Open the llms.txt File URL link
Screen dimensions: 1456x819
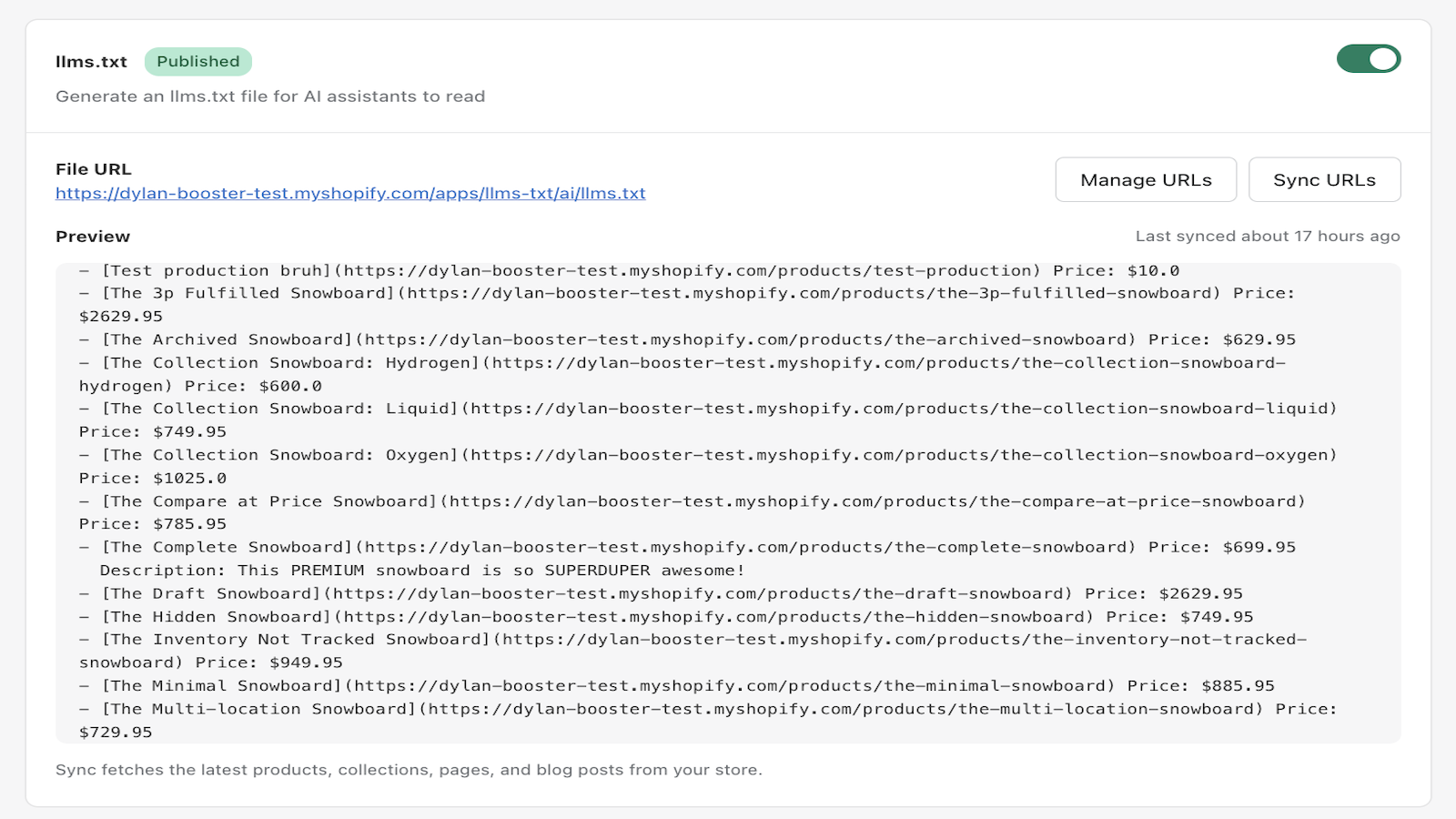[350, 193]
